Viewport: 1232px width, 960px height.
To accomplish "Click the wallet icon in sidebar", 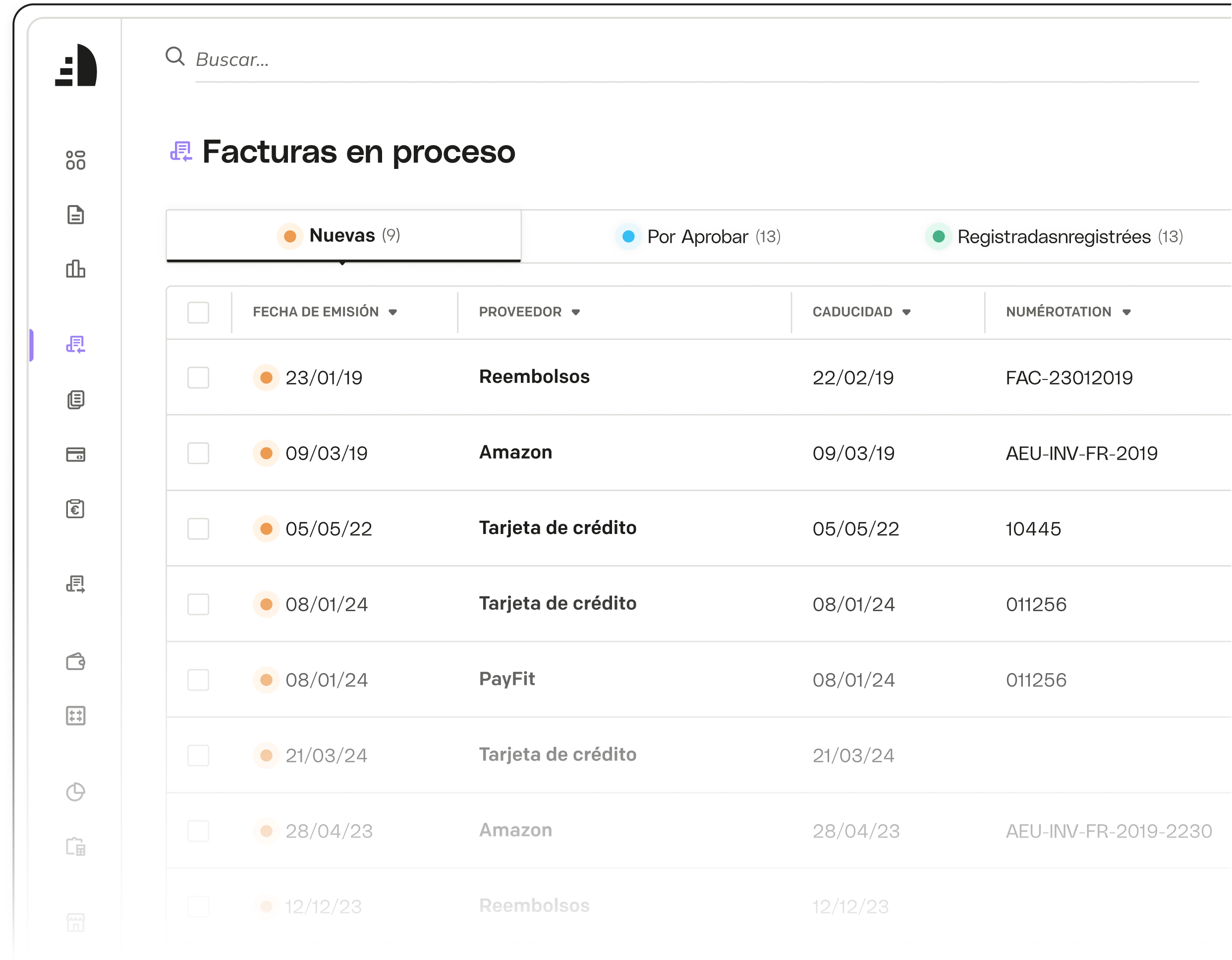I will click(76, 661).
